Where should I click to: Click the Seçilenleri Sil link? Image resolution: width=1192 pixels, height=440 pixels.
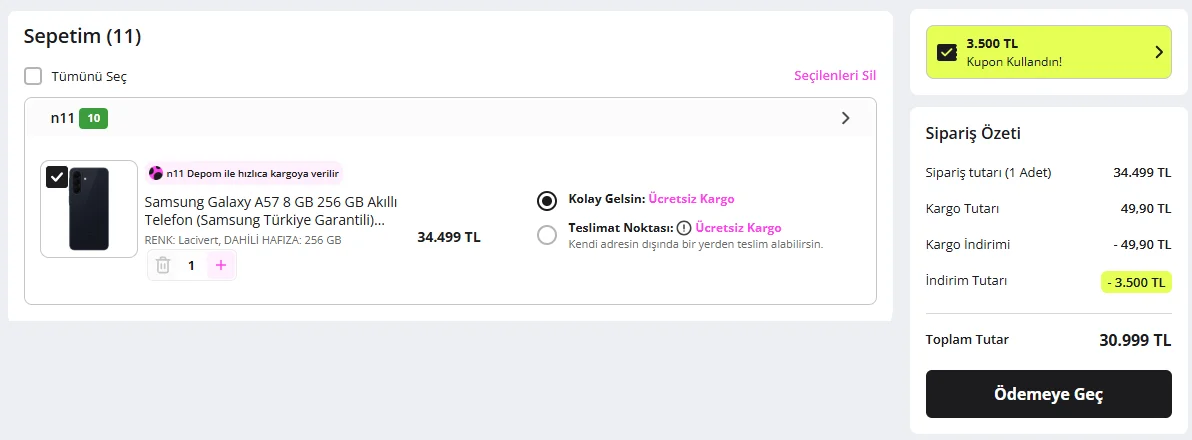[x=834, y=76]
